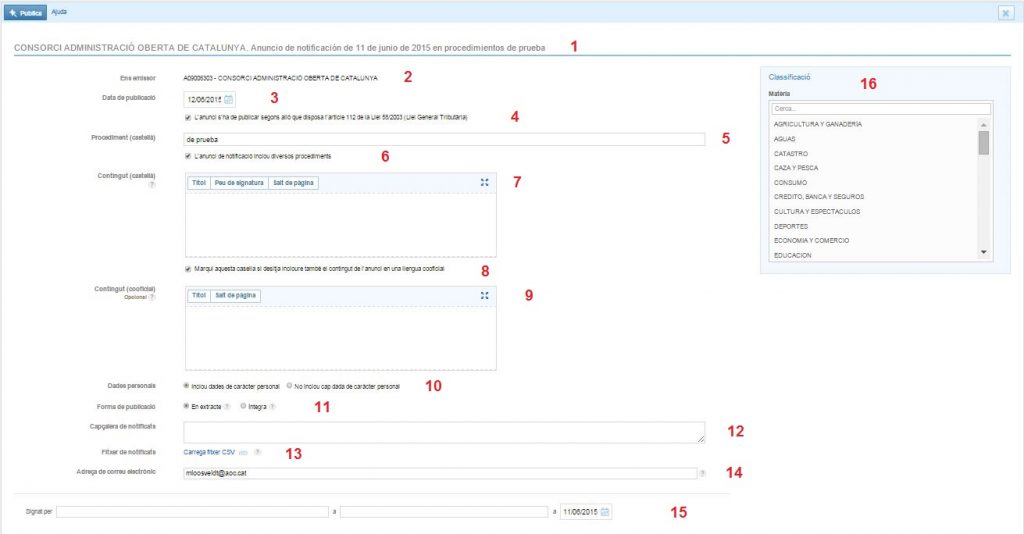Open help icon next to En extracte

[x=227, y=407]
